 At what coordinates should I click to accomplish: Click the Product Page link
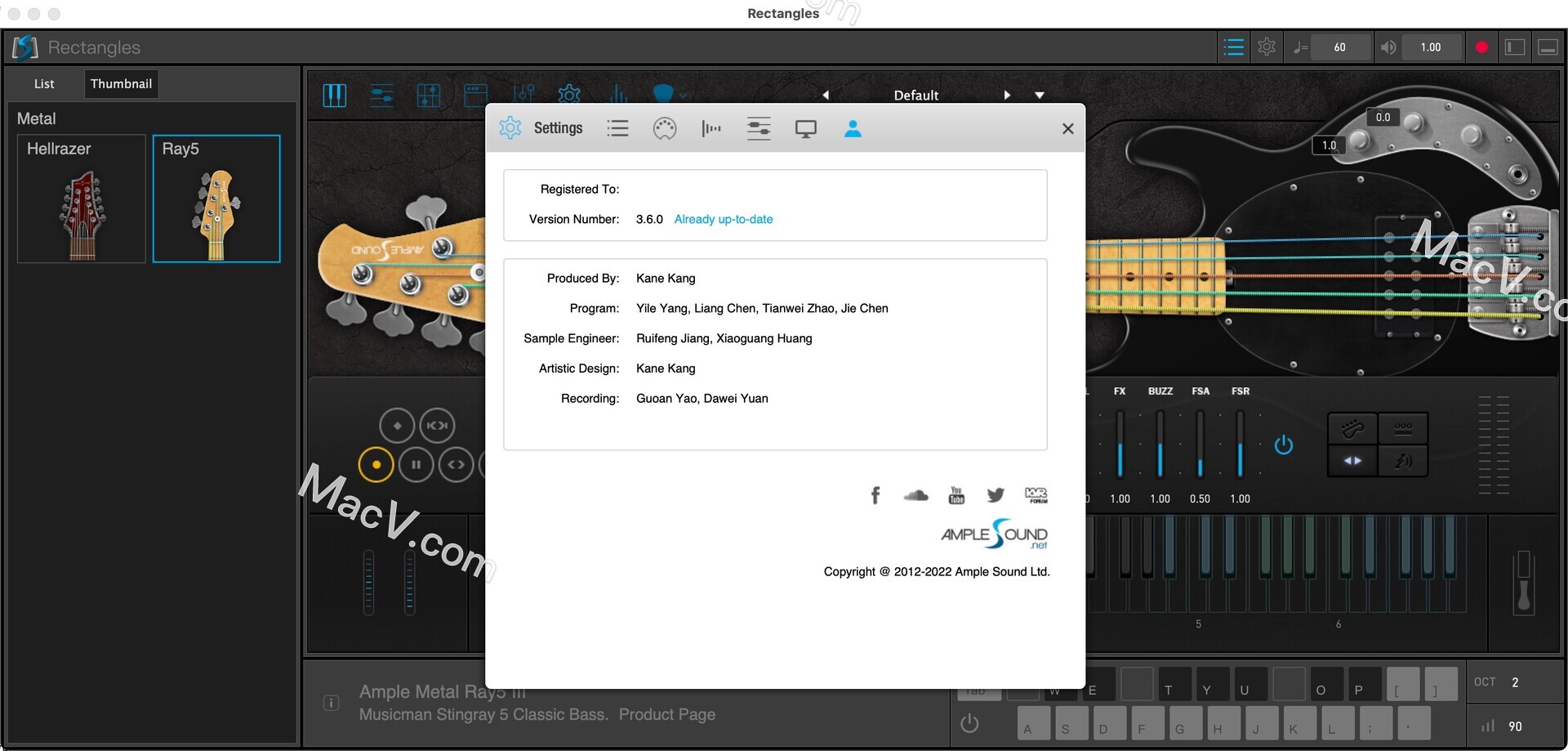666,714
